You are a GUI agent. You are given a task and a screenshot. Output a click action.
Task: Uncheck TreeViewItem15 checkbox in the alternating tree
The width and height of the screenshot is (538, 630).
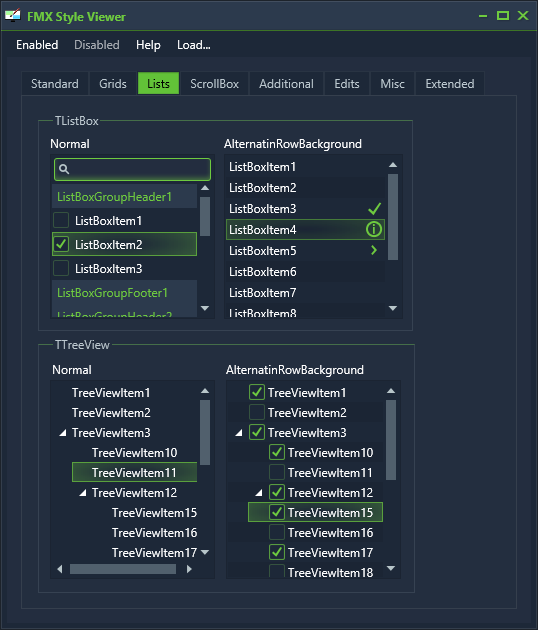[x=277, y=512]
